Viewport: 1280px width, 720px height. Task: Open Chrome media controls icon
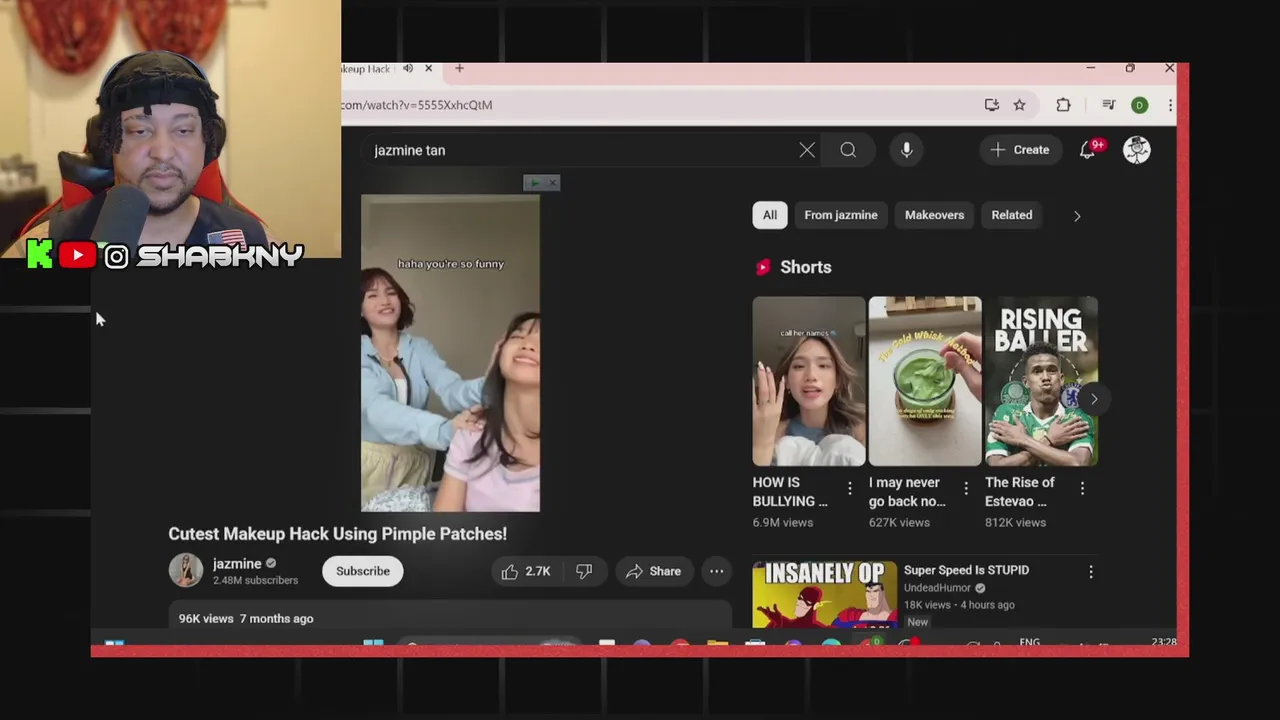(1108, 105)
